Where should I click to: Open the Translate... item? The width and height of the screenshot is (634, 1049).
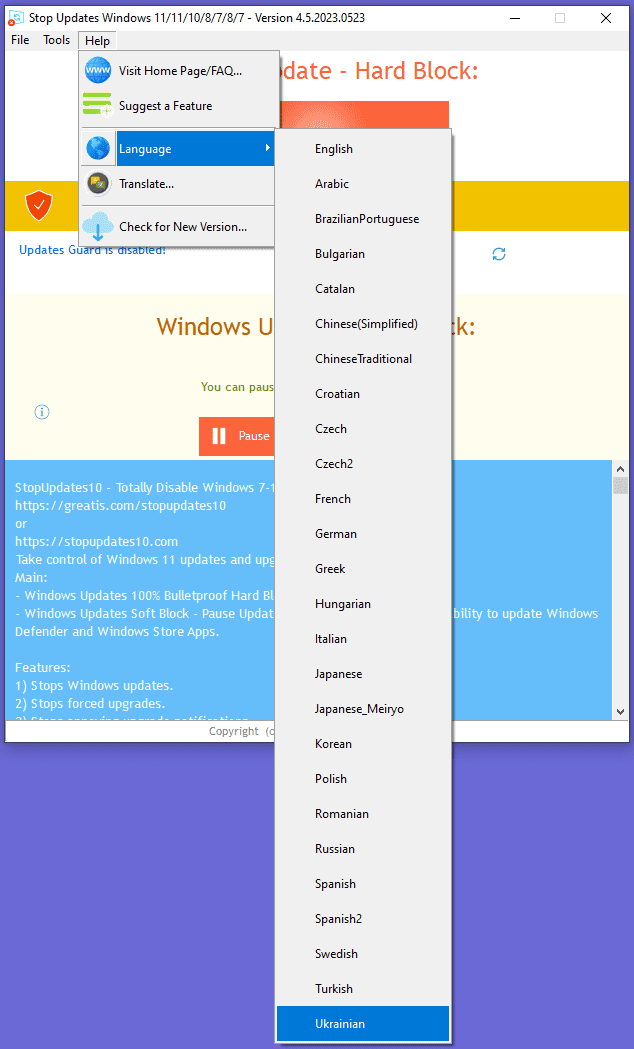tap(179, 183)
